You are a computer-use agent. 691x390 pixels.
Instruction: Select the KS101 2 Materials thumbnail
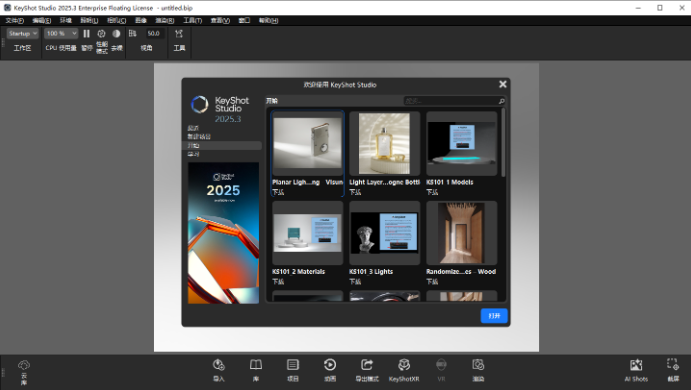click(x=308, y=233)
